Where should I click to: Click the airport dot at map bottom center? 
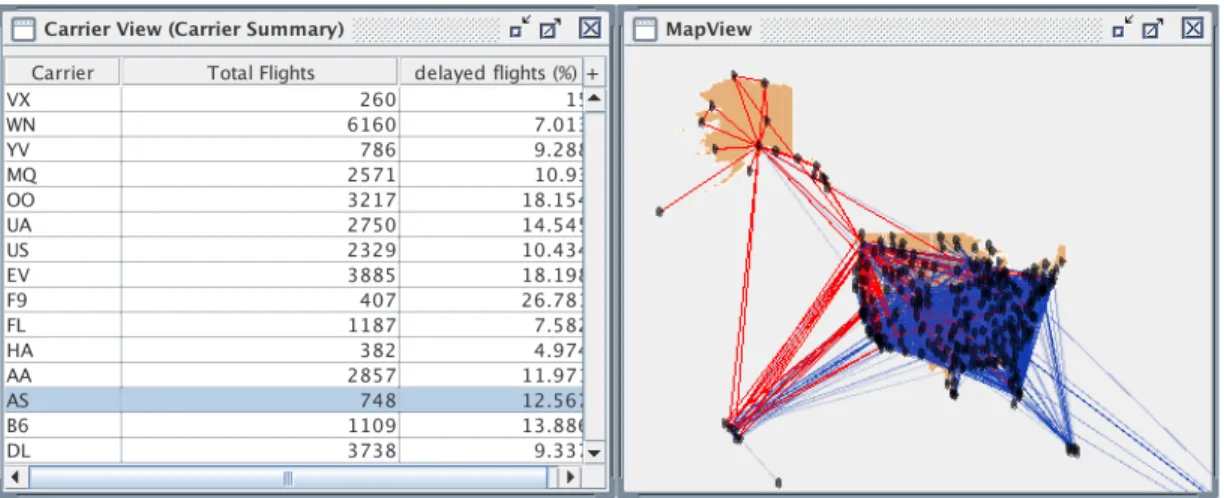click(x=778, y=483)
